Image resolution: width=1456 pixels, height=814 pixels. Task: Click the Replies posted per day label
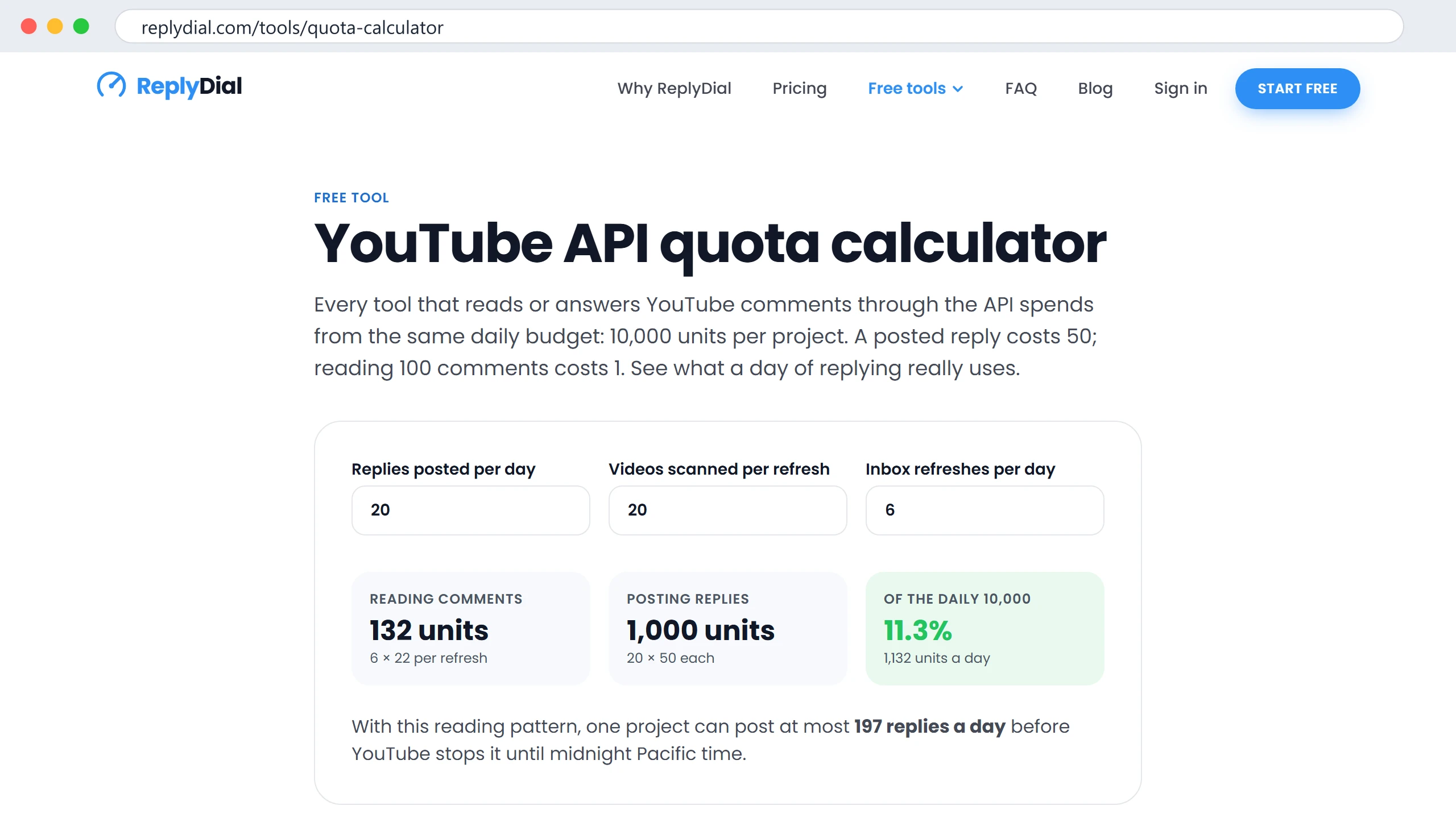point(443,469)
